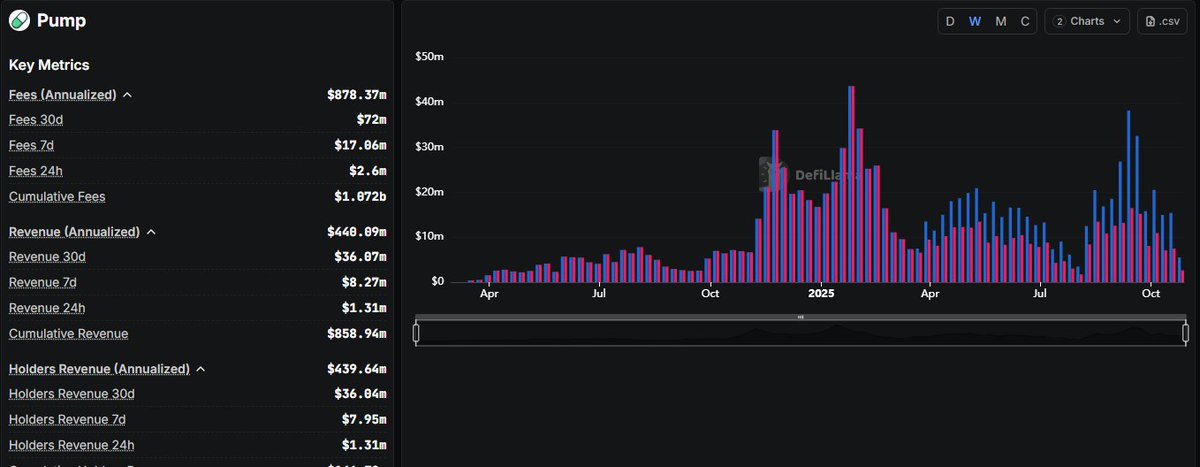
Task: Collapse the Revenue (Annualized) section
Action: pyautogui.click(x=151, y=232)
